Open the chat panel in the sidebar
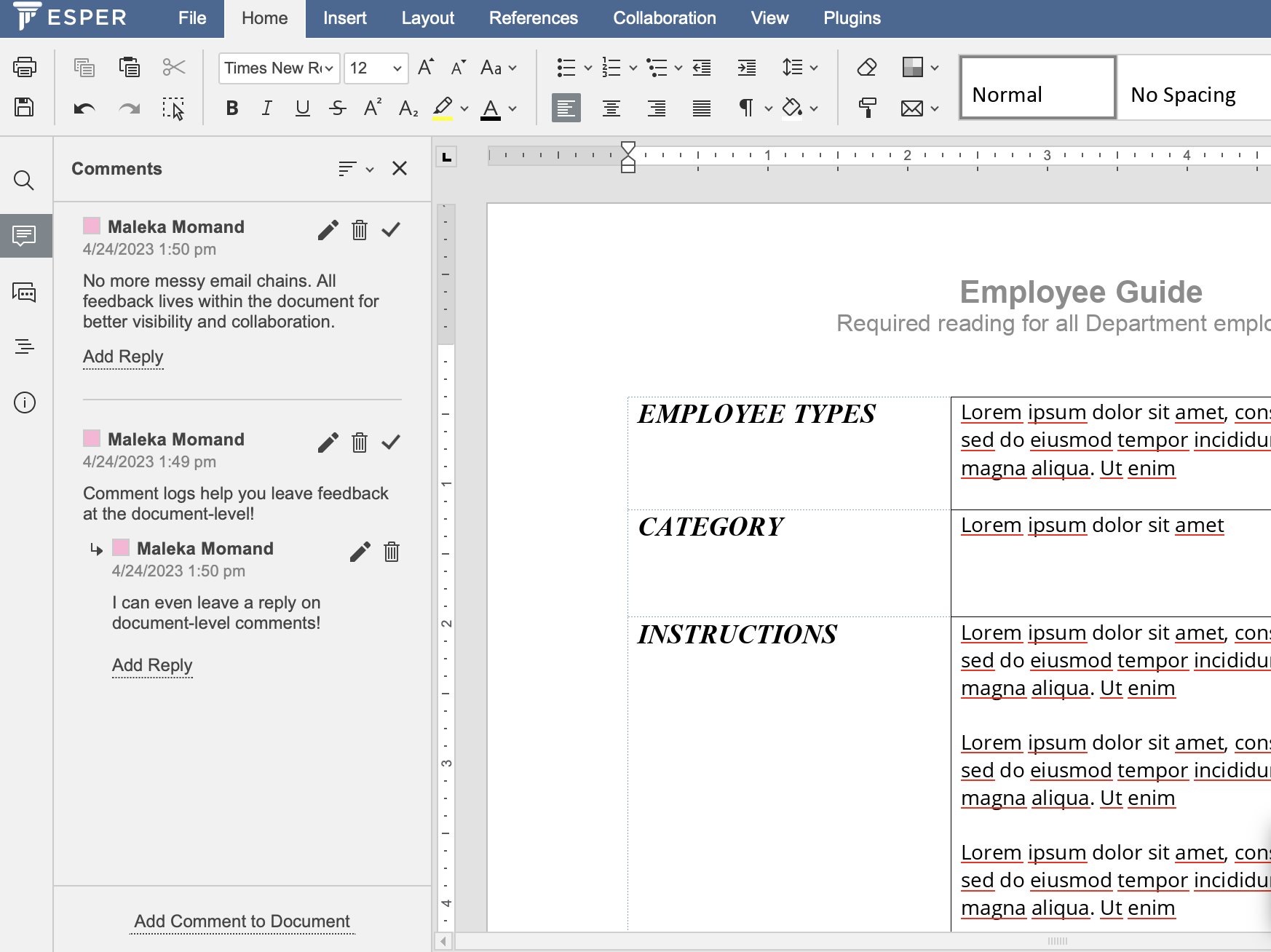 [x=25, y=292]
